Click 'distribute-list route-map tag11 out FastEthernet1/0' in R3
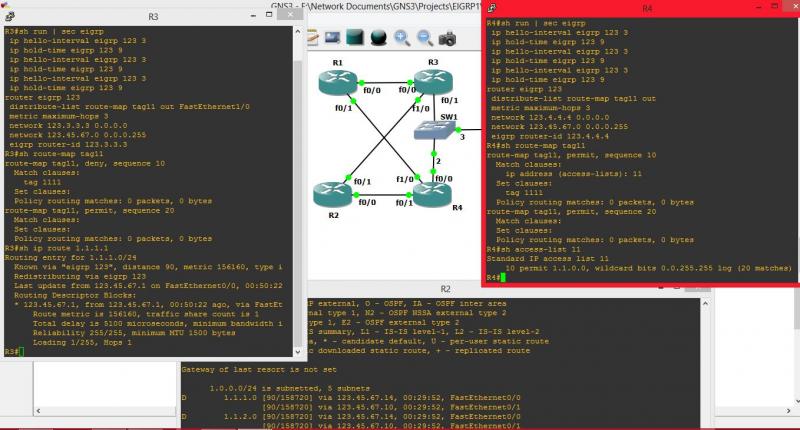 coord(130,107)
